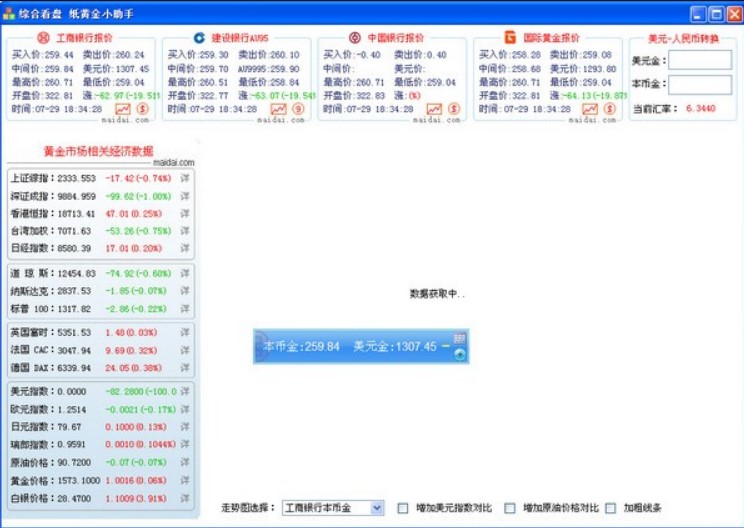Open details for 纳斯达克 row
The height and width of the screenshot is (528, 744).
pyautogui.click(x=185, y=291)
